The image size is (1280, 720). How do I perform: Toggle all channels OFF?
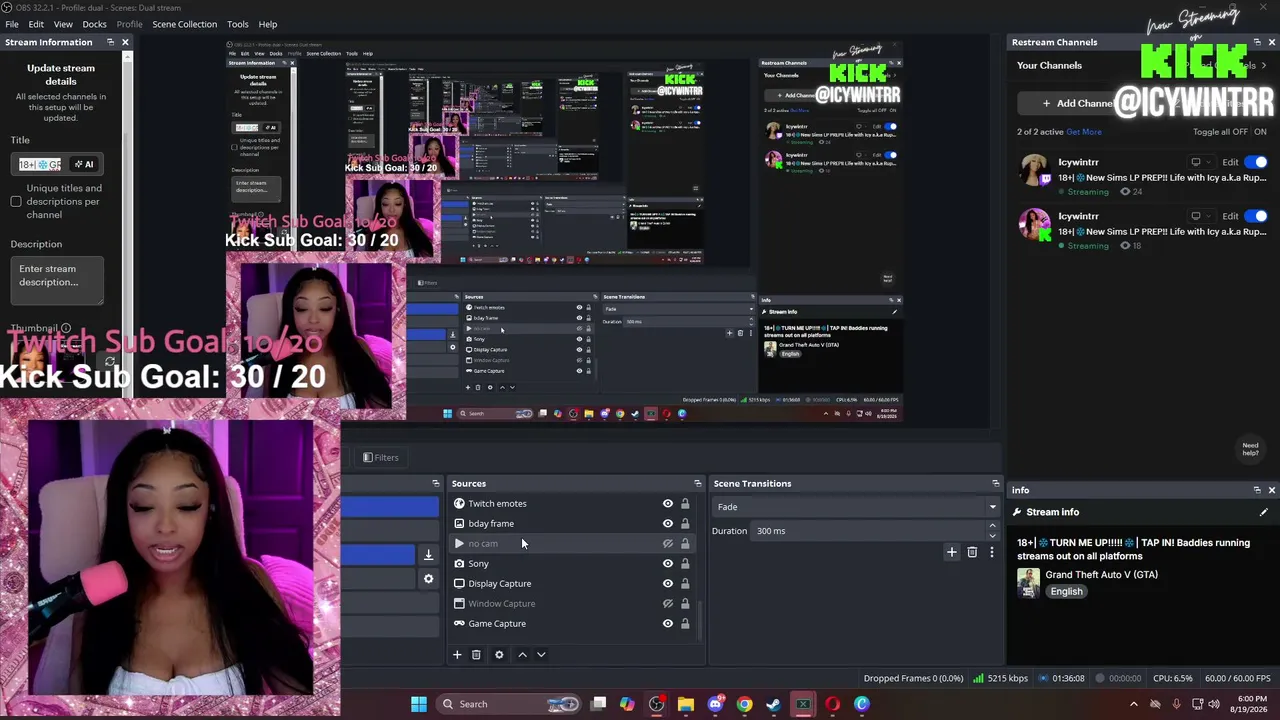point(1239,132)
